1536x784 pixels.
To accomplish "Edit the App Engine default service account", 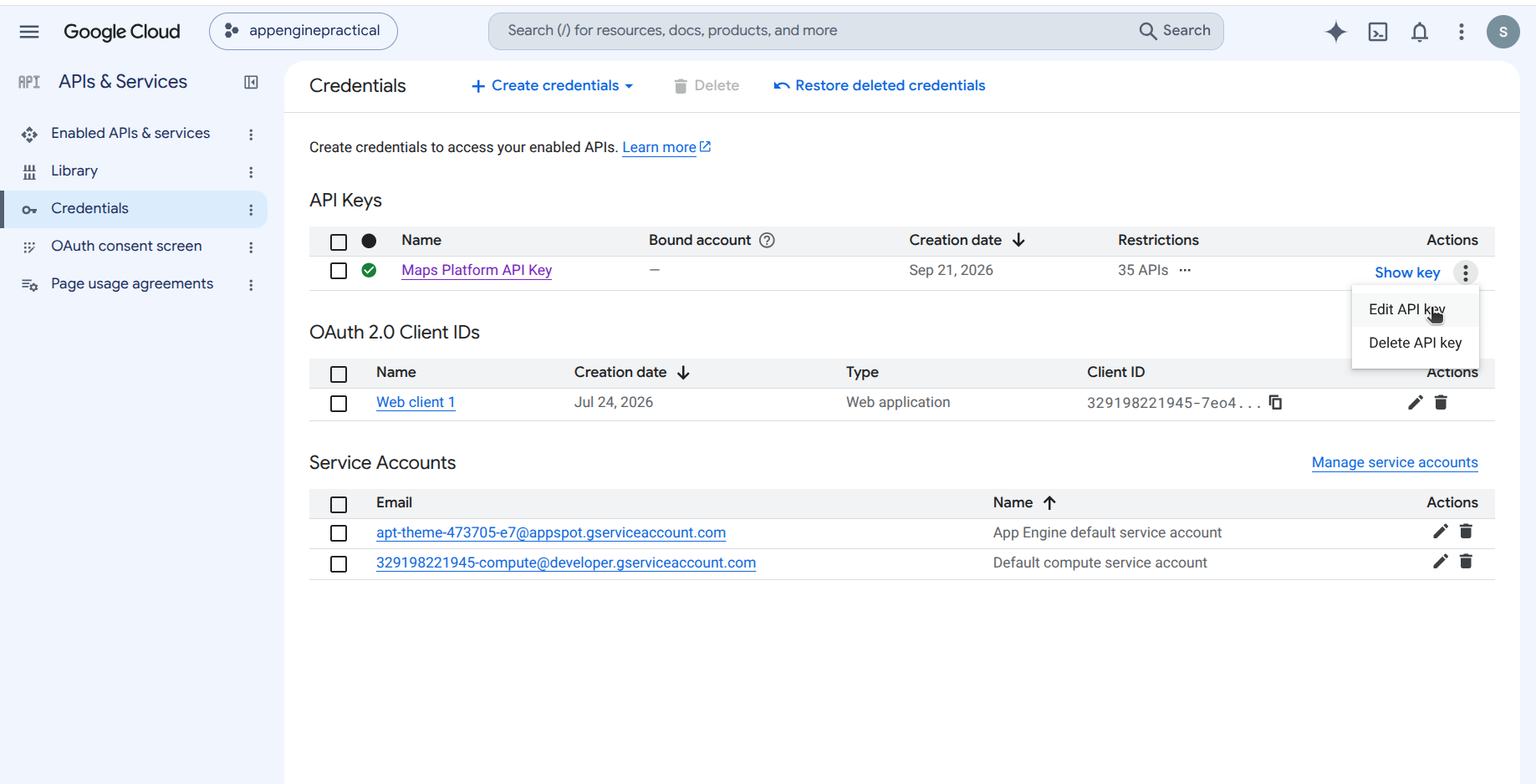I will (1440, 532).
